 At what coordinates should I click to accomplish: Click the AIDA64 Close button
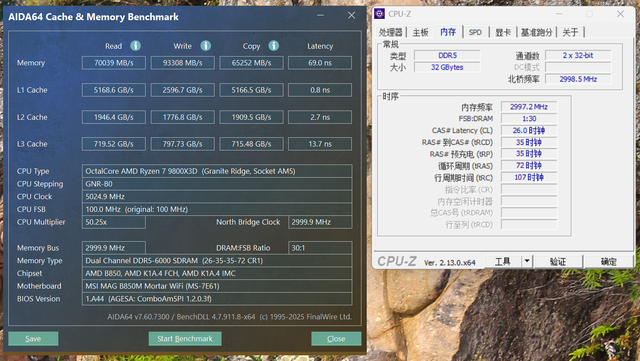[336, 339]
